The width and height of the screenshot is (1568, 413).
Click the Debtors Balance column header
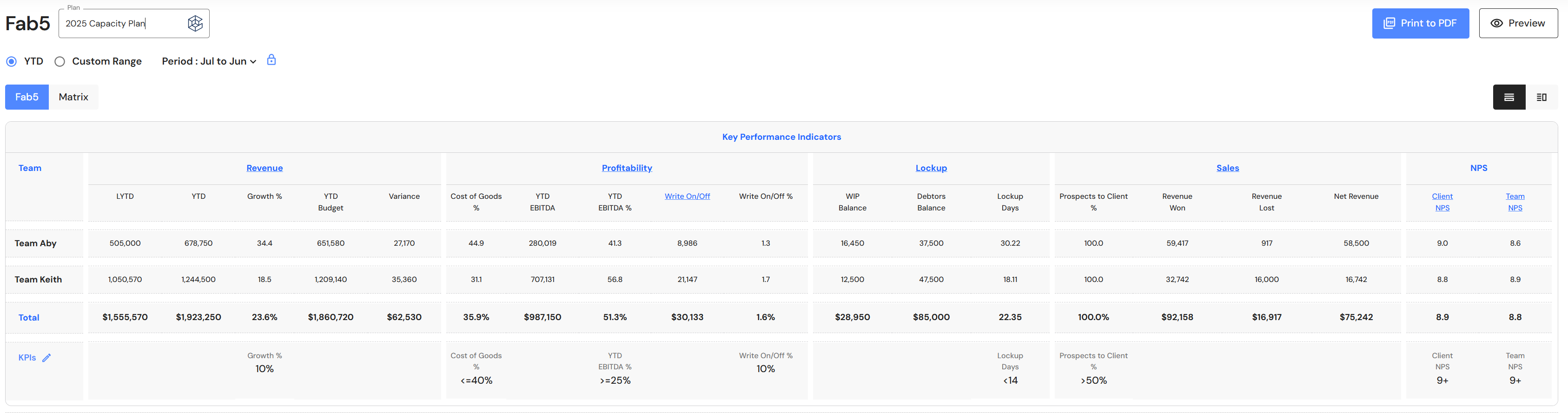(x=931, y=202)
